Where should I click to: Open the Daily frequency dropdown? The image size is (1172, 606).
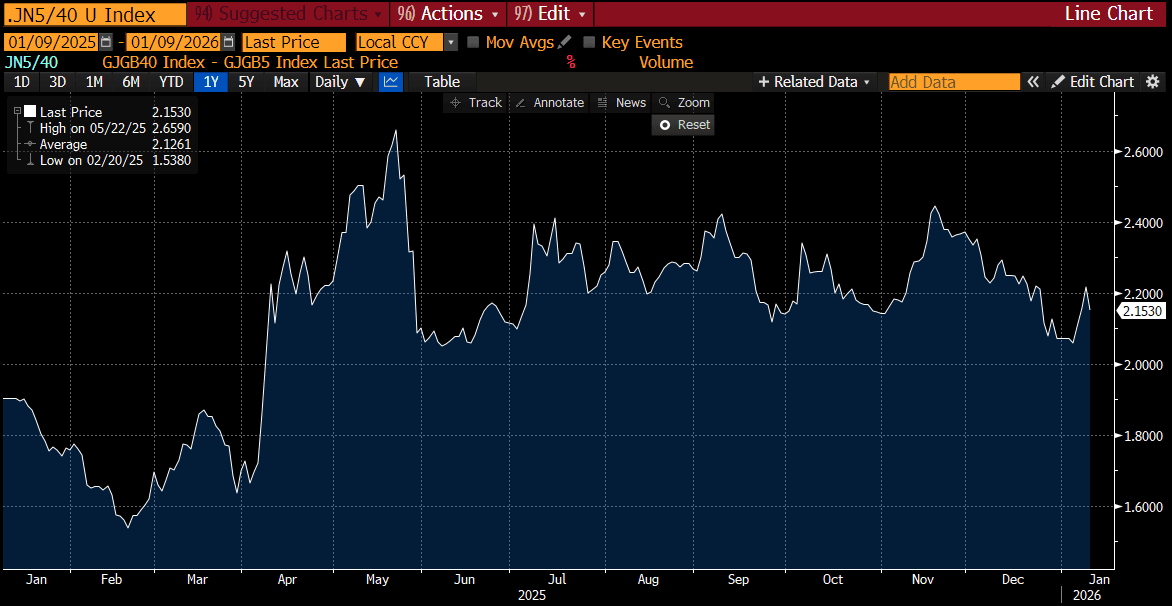tap(341, 82)
